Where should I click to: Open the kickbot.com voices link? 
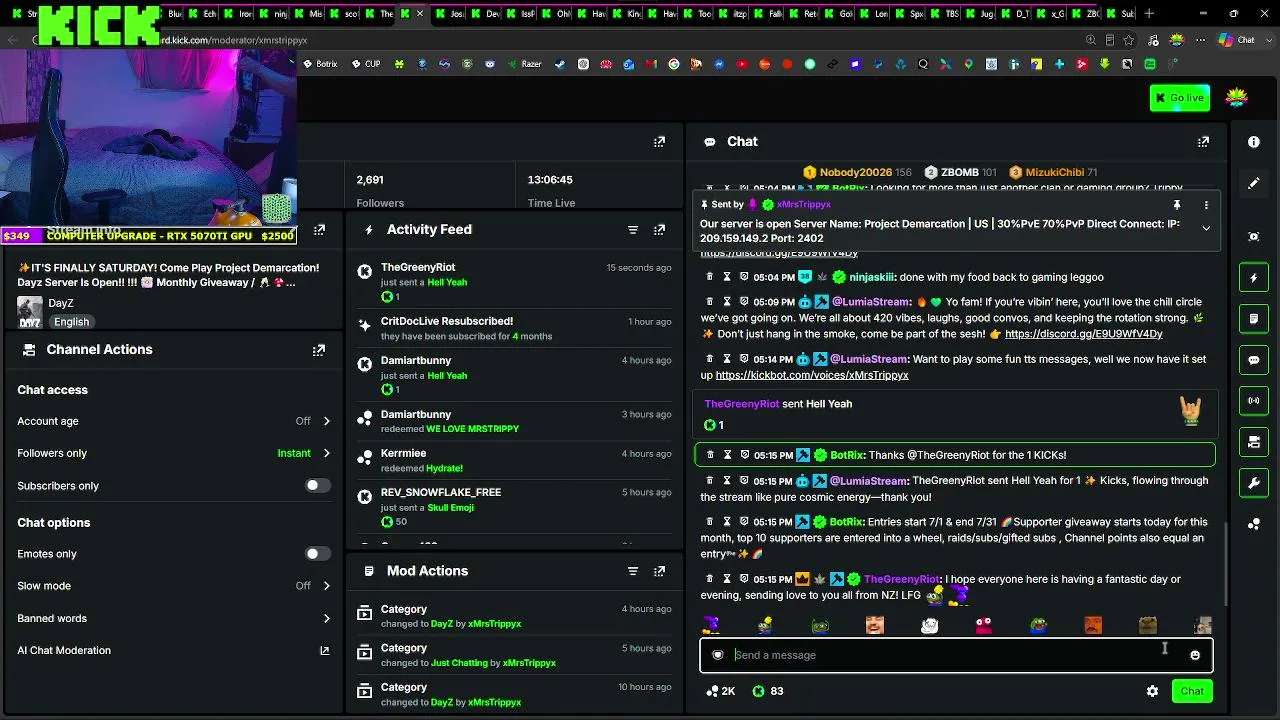(x=812, y=375)
